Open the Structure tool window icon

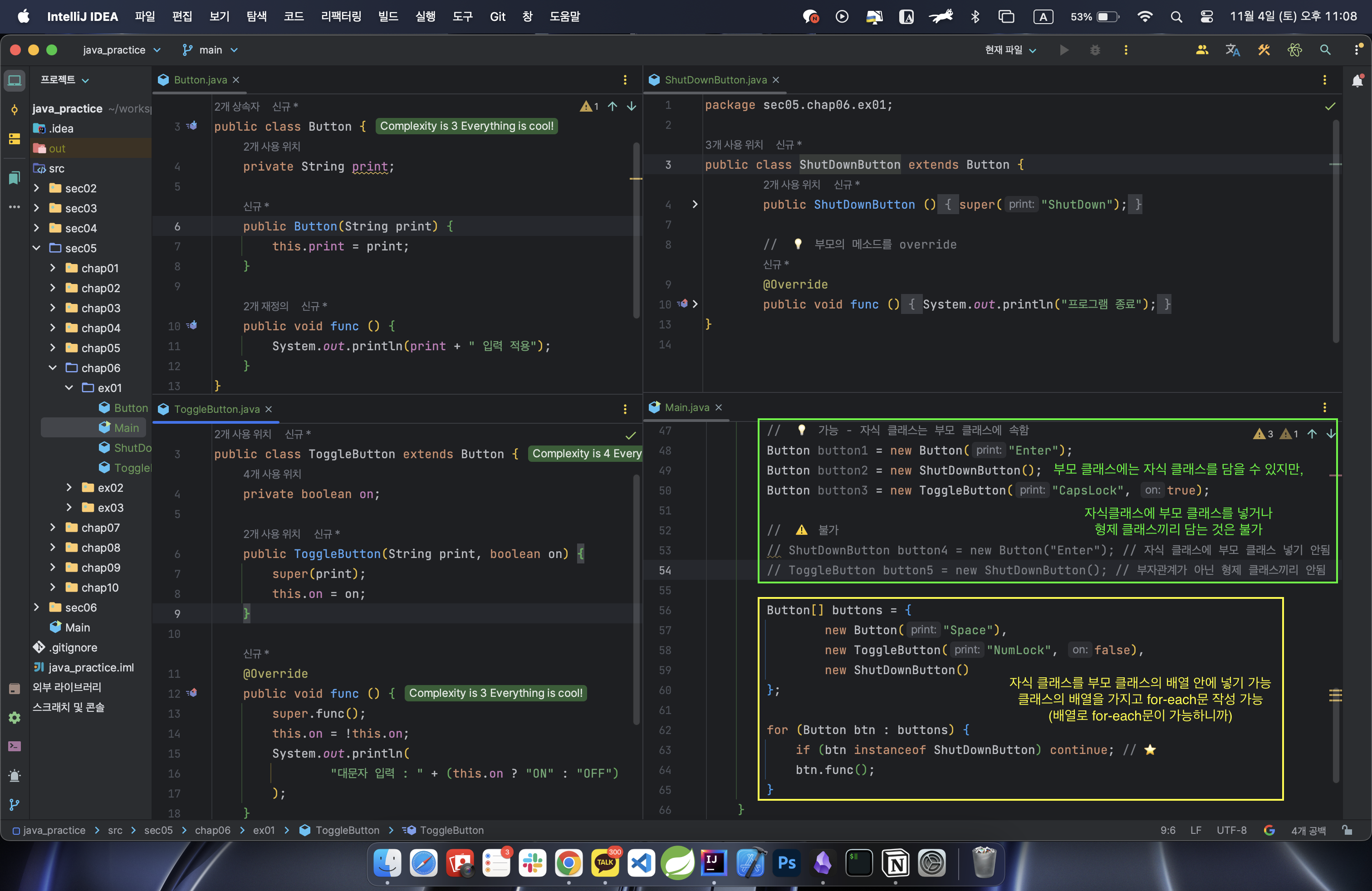(x=15, y=139)
